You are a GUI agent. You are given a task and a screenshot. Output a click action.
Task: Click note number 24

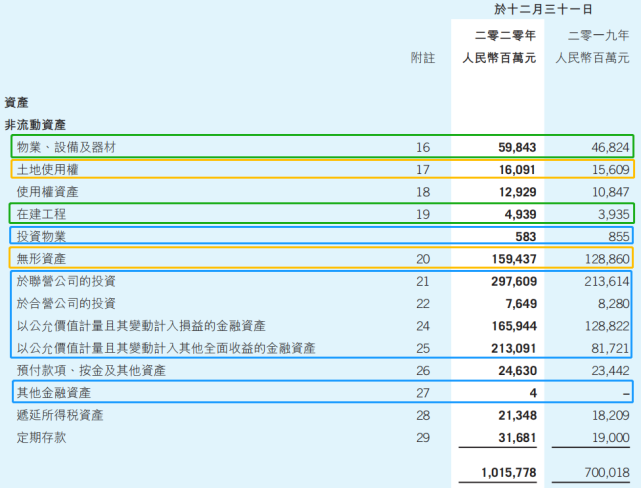[x=423, y=326]
